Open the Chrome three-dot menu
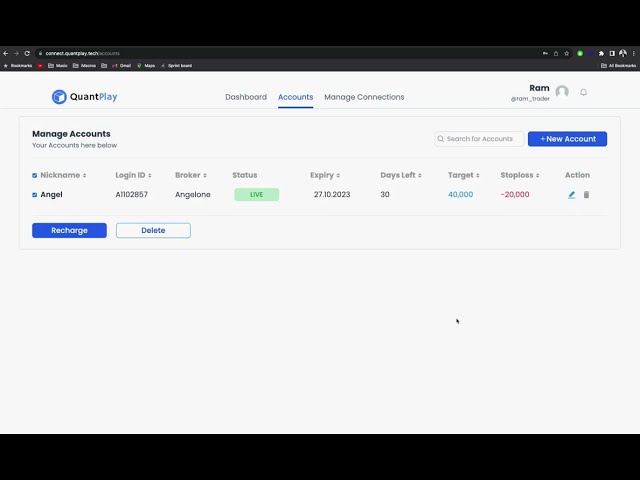The image size is (640, 480). click(633, 53)
